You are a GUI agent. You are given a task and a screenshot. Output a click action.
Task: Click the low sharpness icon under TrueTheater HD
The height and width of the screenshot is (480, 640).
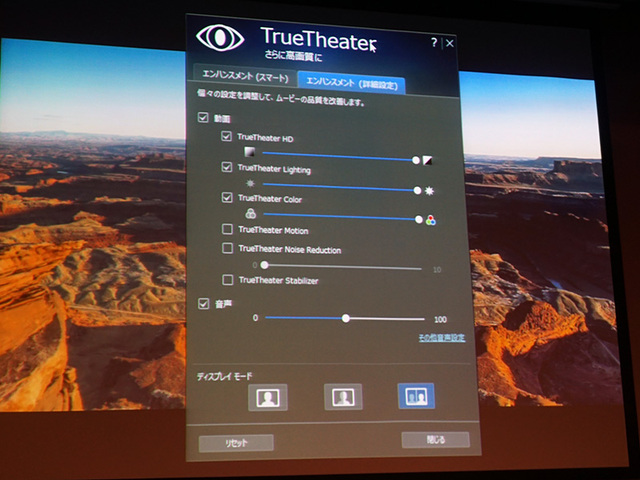(x=249, y=152)
